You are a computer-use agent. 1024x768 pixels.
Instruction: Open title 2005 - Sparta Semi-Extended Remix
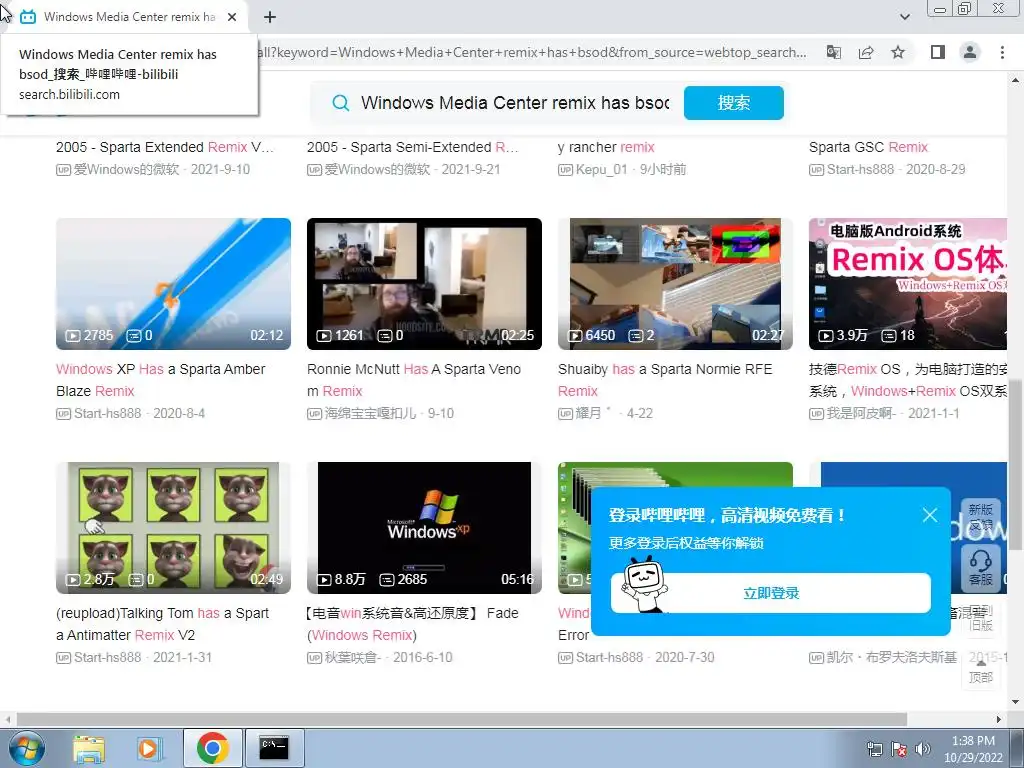(413, 147)
